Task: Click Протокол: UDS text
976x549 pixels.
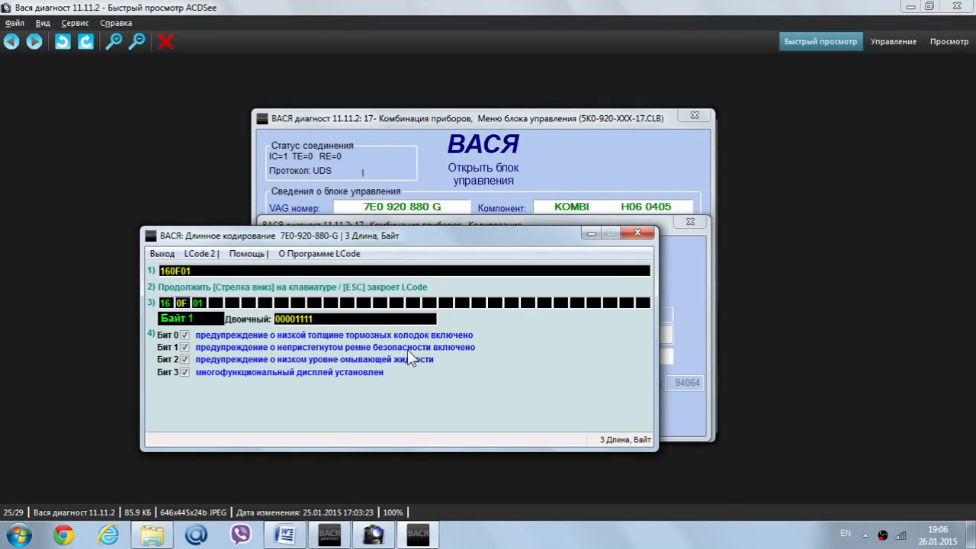Action: [300, 171]
